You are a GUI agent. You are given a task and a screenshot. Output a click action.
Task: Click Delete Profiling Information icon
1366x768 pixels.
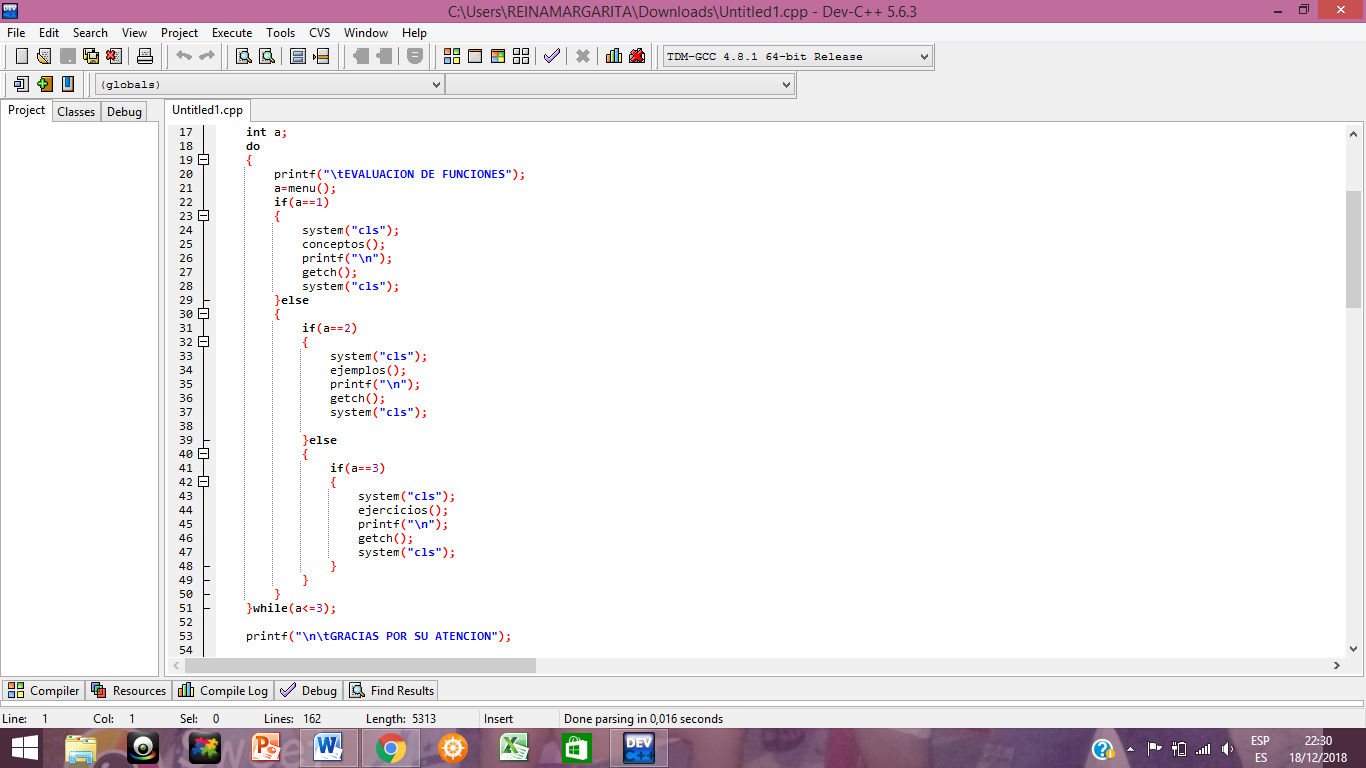(637, 56)
